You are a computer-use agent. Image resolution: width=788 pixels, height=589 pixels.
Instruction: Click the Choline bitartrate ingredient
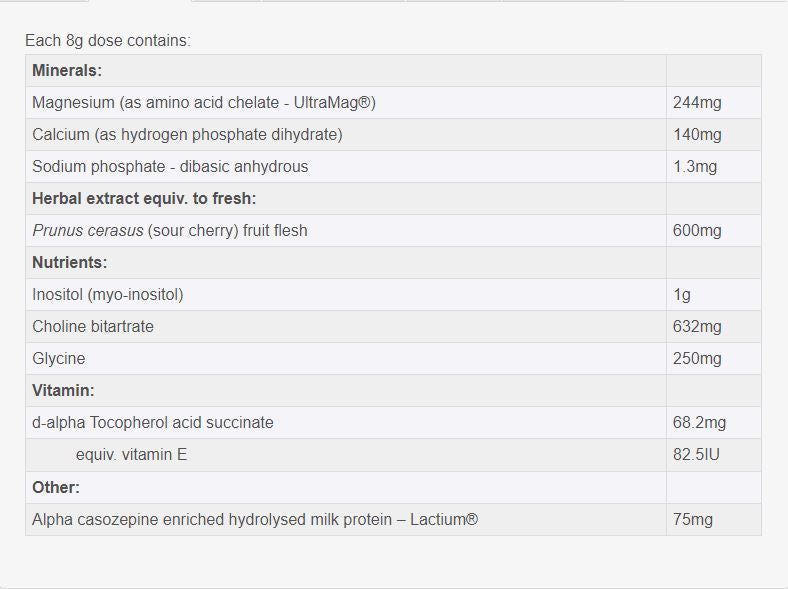pos(93,326)
